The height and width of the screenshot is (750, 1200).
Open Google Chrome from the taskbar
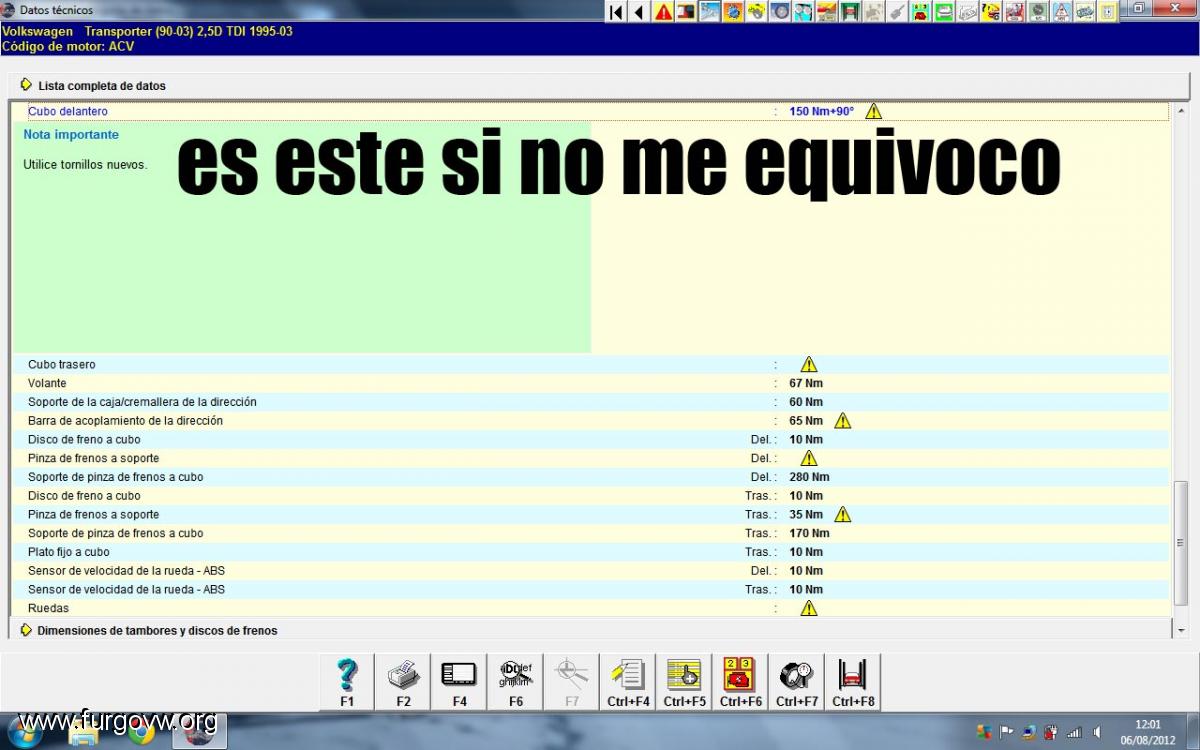(x=141, y=732)
